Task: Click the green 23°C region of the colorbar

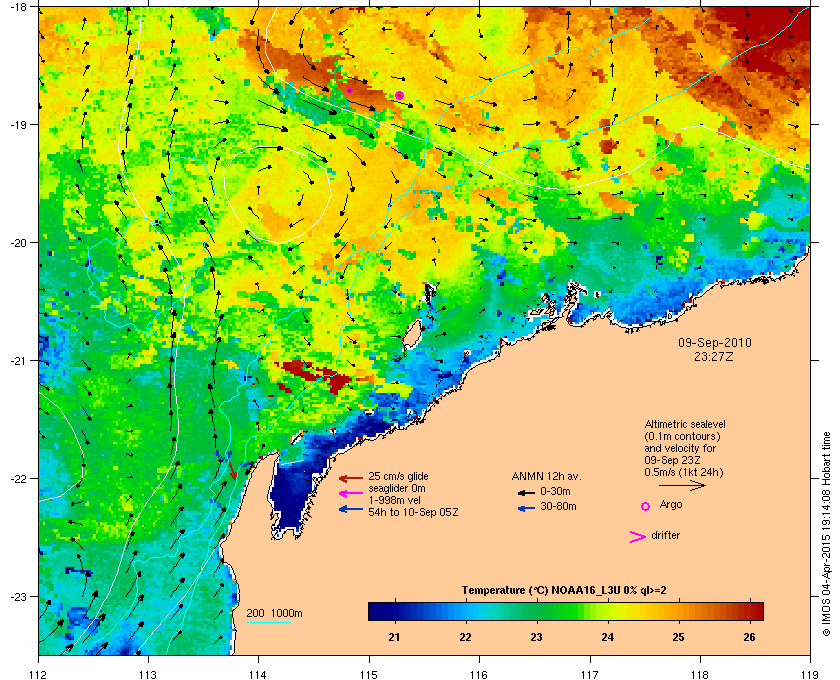Action: pos(536,611)
